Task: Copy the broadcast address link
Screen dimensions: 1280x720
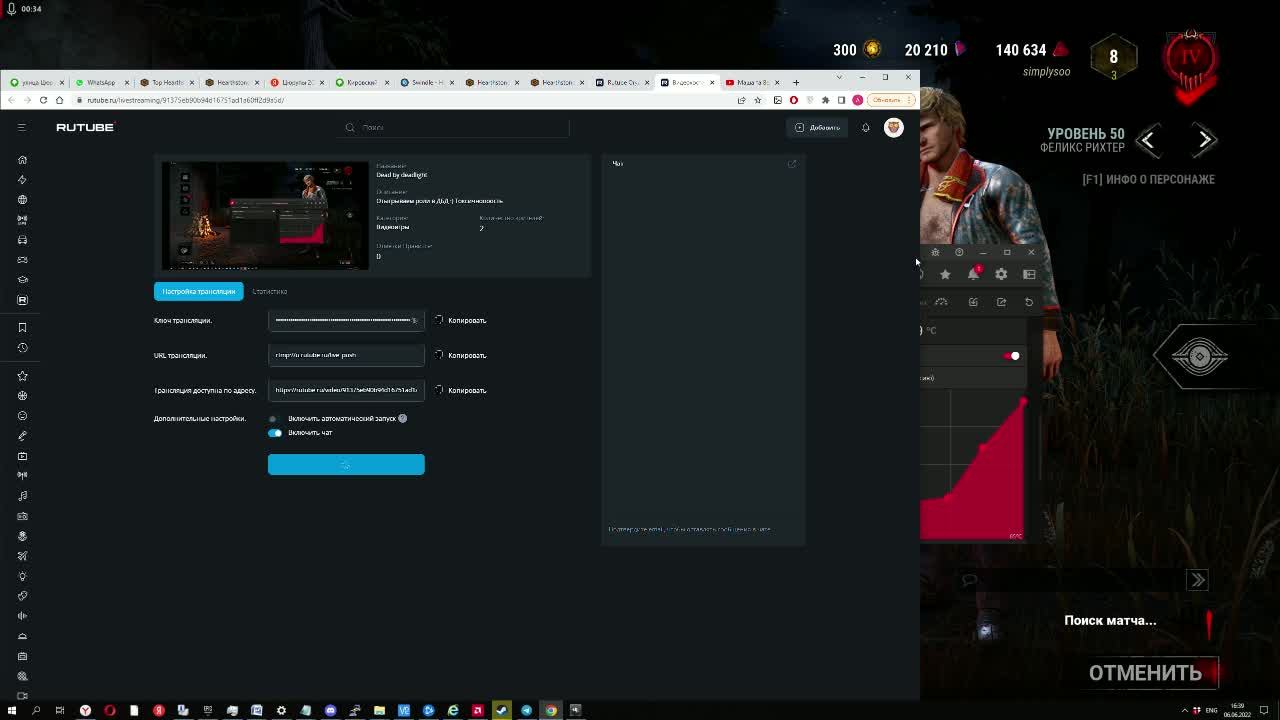Action: point(461,390)
